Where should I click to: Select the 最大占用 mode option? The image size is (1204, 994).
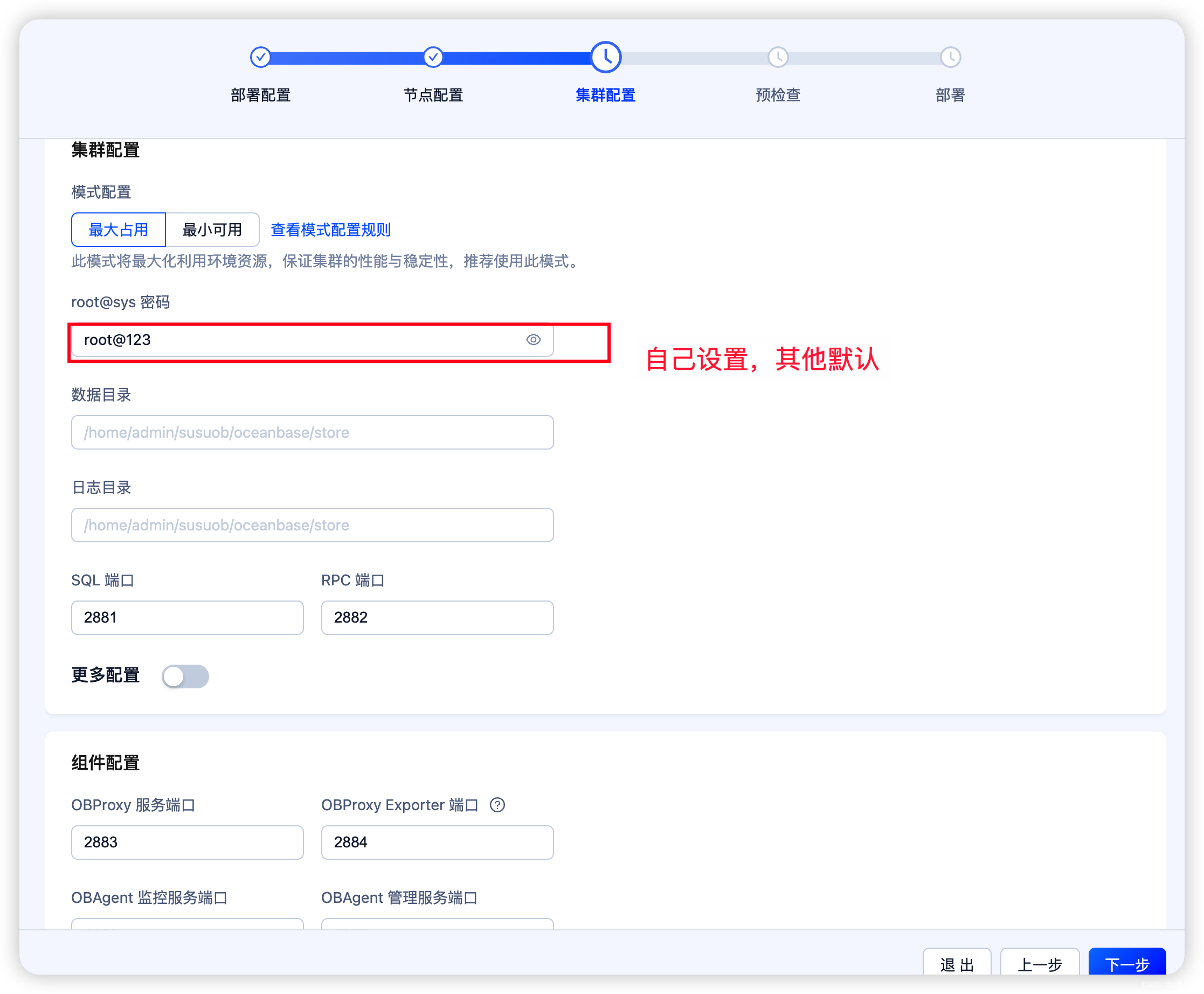pyautogui.click(x=119, y=230)
